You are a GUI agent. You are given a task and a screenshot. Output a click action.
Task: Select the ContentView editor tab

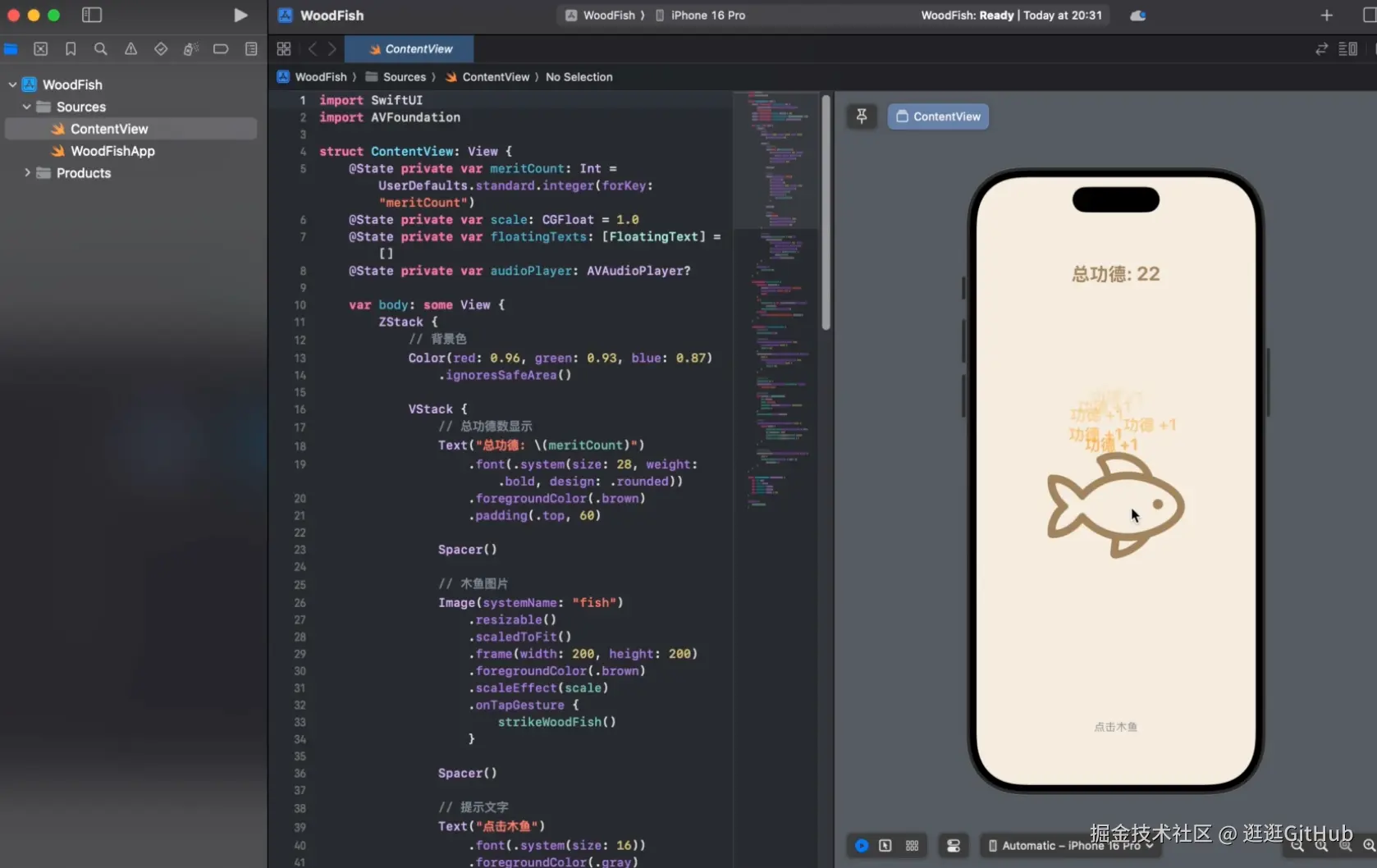(409, 49)
